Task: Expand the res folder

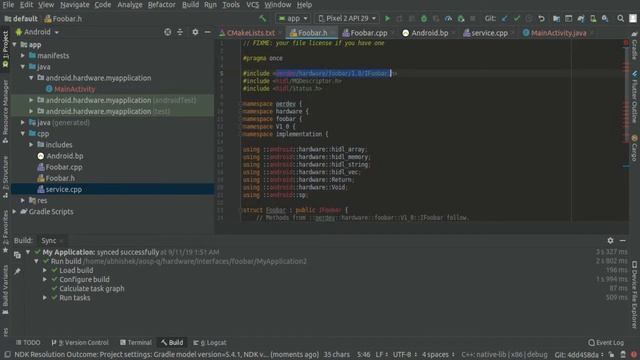Action: [x=23, y=200]
